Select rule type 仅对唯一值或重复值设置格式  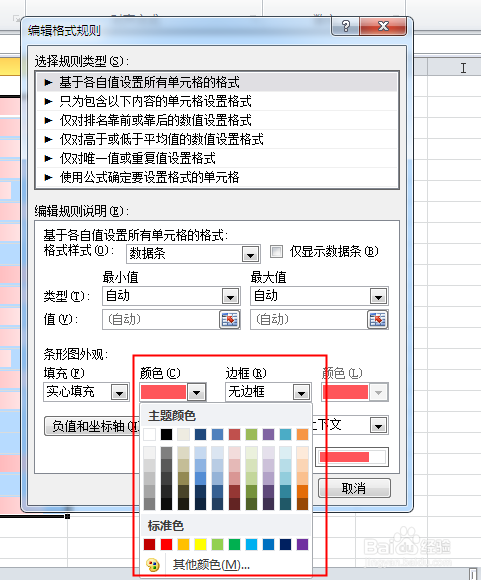(x=217, y=158)
